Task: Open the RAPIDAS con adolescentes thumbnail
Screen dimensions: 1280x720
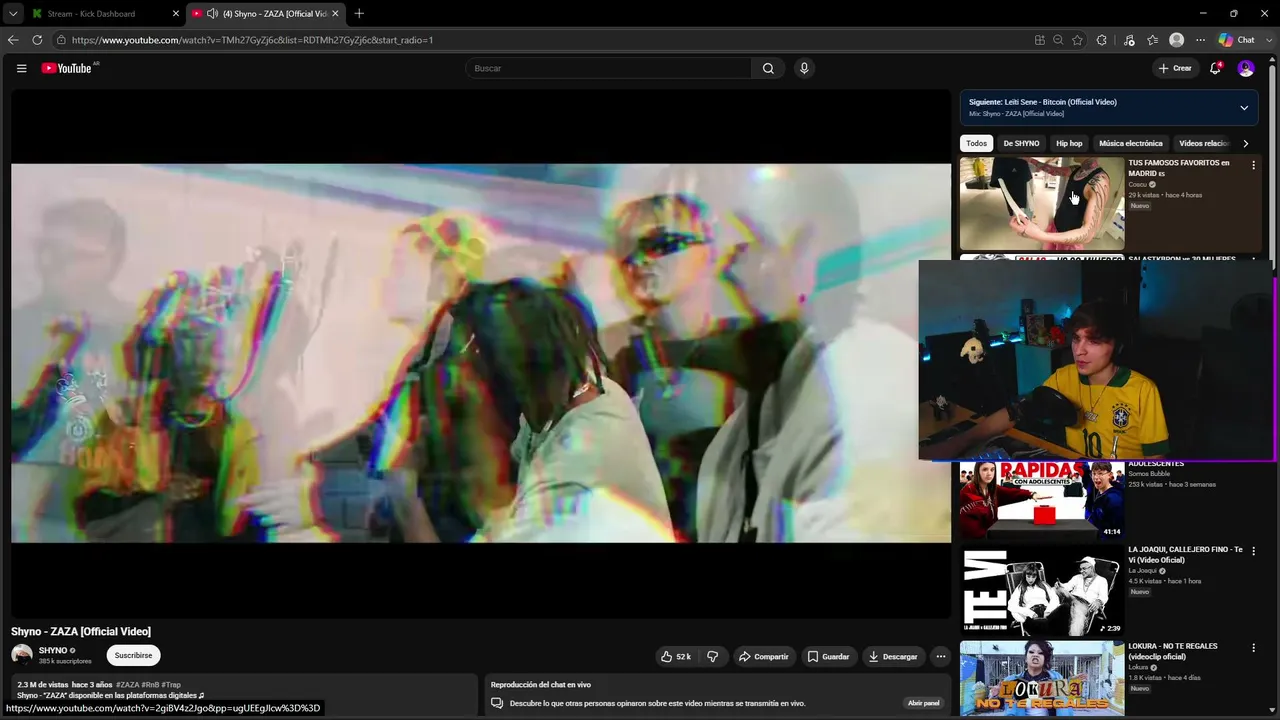Action: click(x=1042, y=500)
